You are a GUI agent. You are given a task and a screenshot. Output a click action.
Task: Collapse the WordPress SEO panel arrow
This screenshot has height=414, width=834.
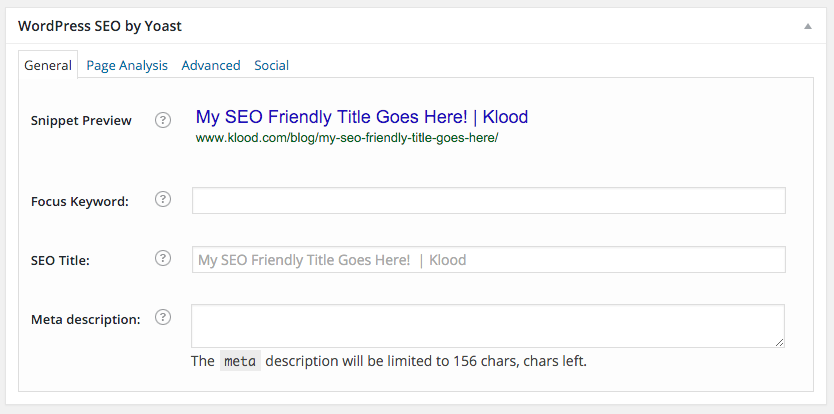coord(808,26)
